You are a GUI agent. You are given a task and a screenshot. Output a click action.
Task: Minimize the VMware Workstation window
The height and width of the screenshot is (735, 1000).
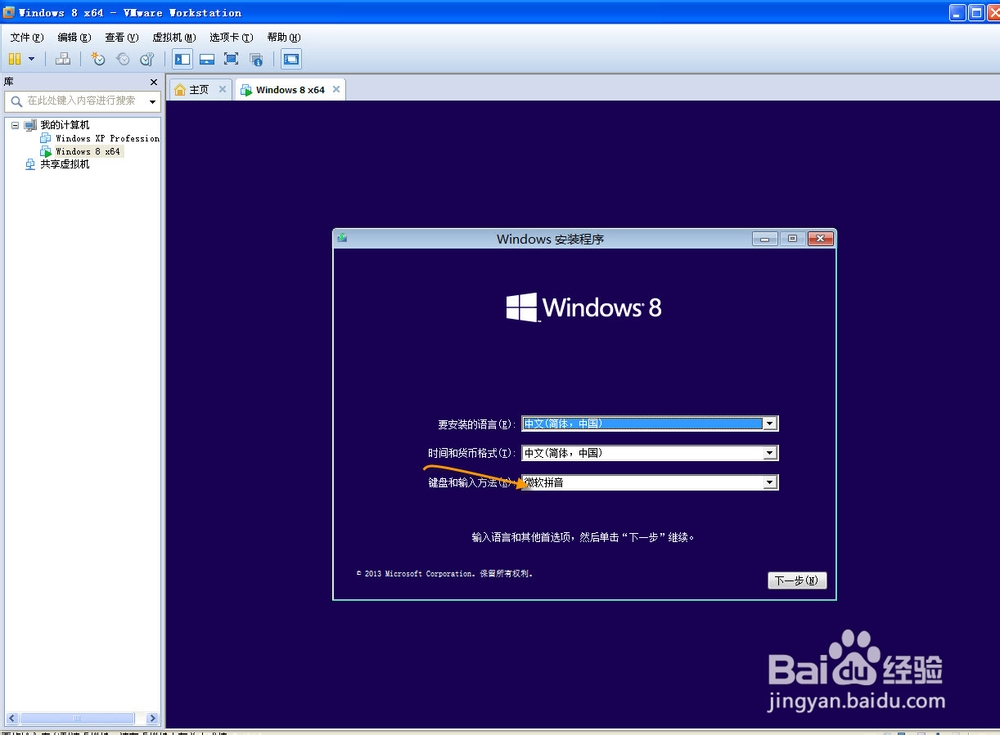click(x=957, y=13)
